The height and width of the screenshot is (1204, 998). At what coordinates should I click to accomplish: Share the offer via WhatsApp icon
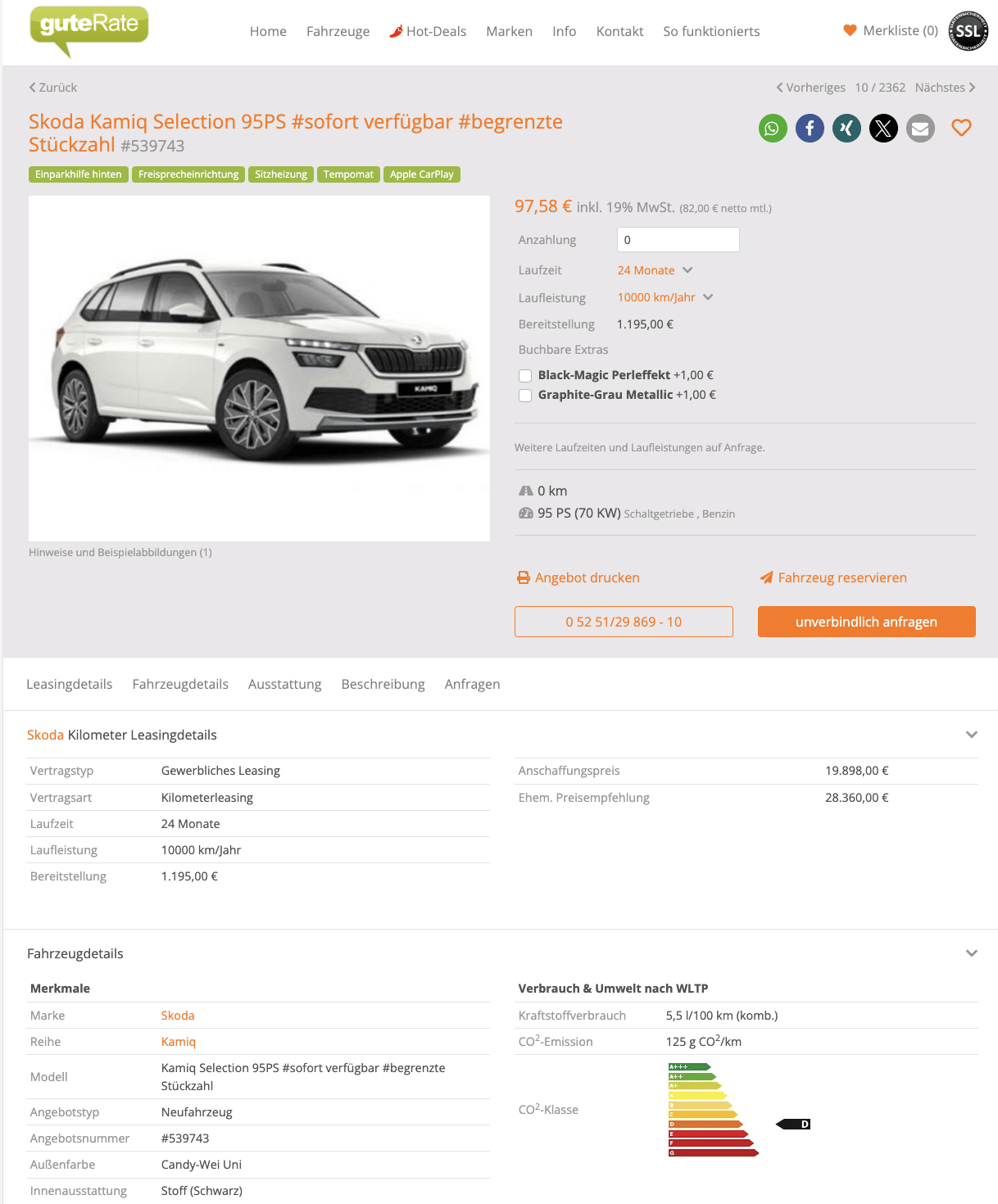click(773, 129)
